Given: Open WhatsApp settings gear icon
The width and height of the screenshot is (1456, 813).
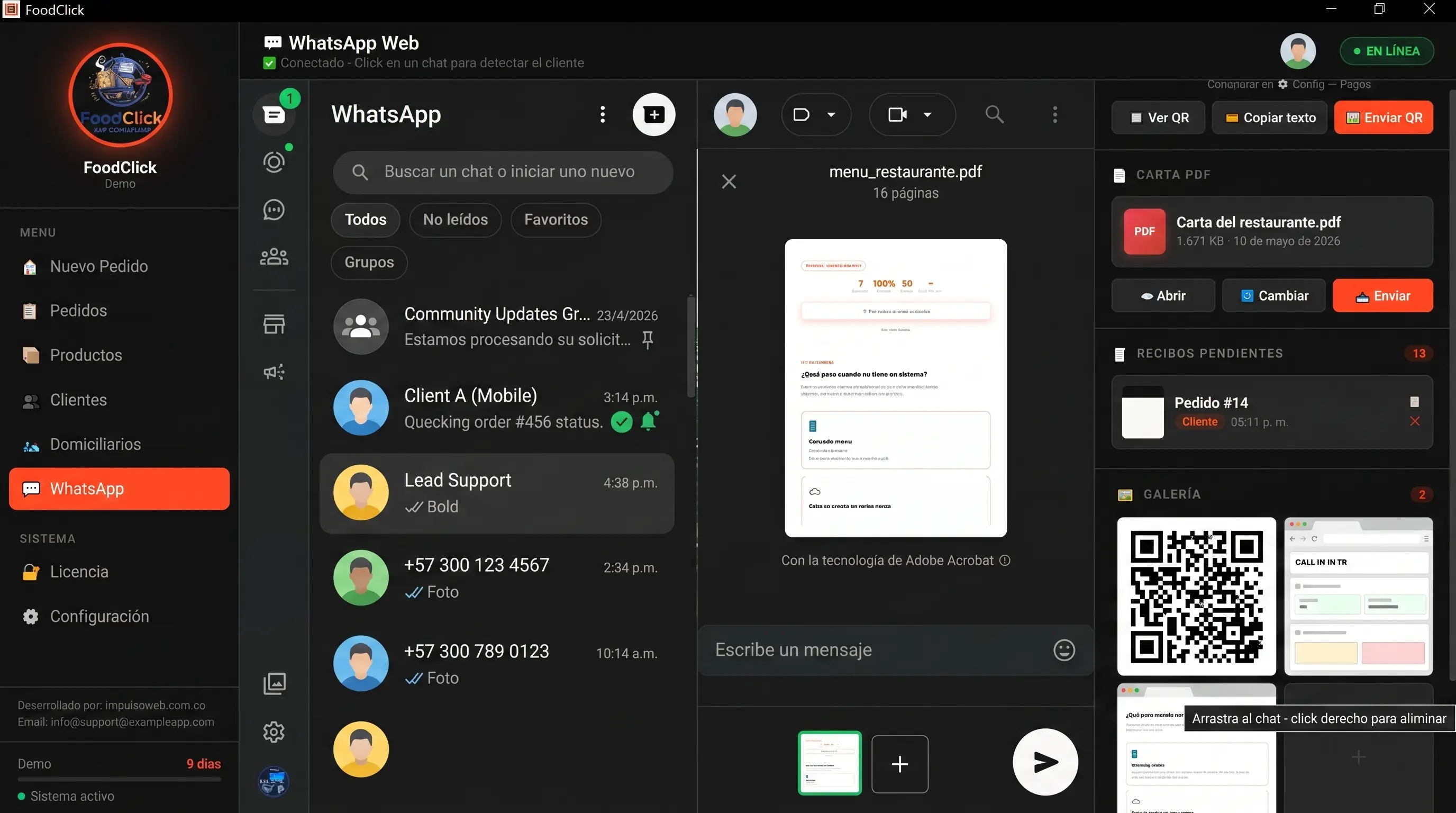Looking at the screenshot, I should coord(274,732).
